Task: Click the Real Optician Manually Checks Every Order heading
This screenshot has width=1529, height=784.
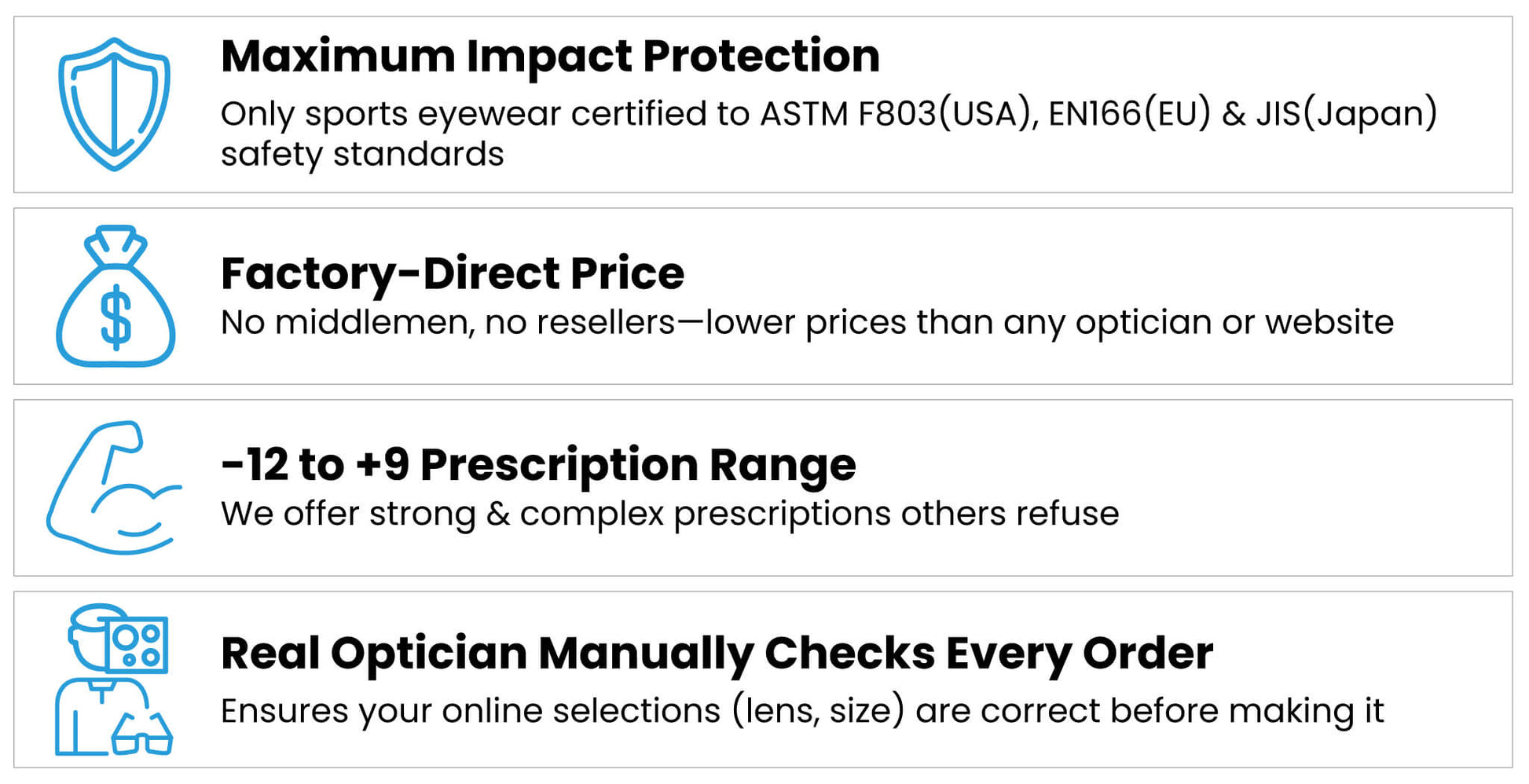Action: click(x=717, y=653)
